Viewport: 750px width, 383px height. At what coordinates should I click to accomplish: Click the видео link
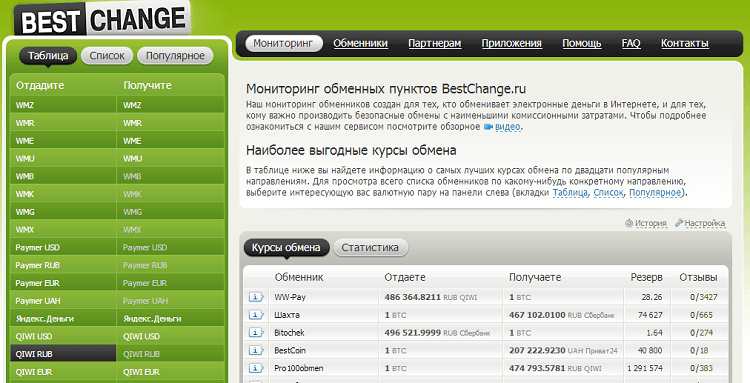pos(507,127)
